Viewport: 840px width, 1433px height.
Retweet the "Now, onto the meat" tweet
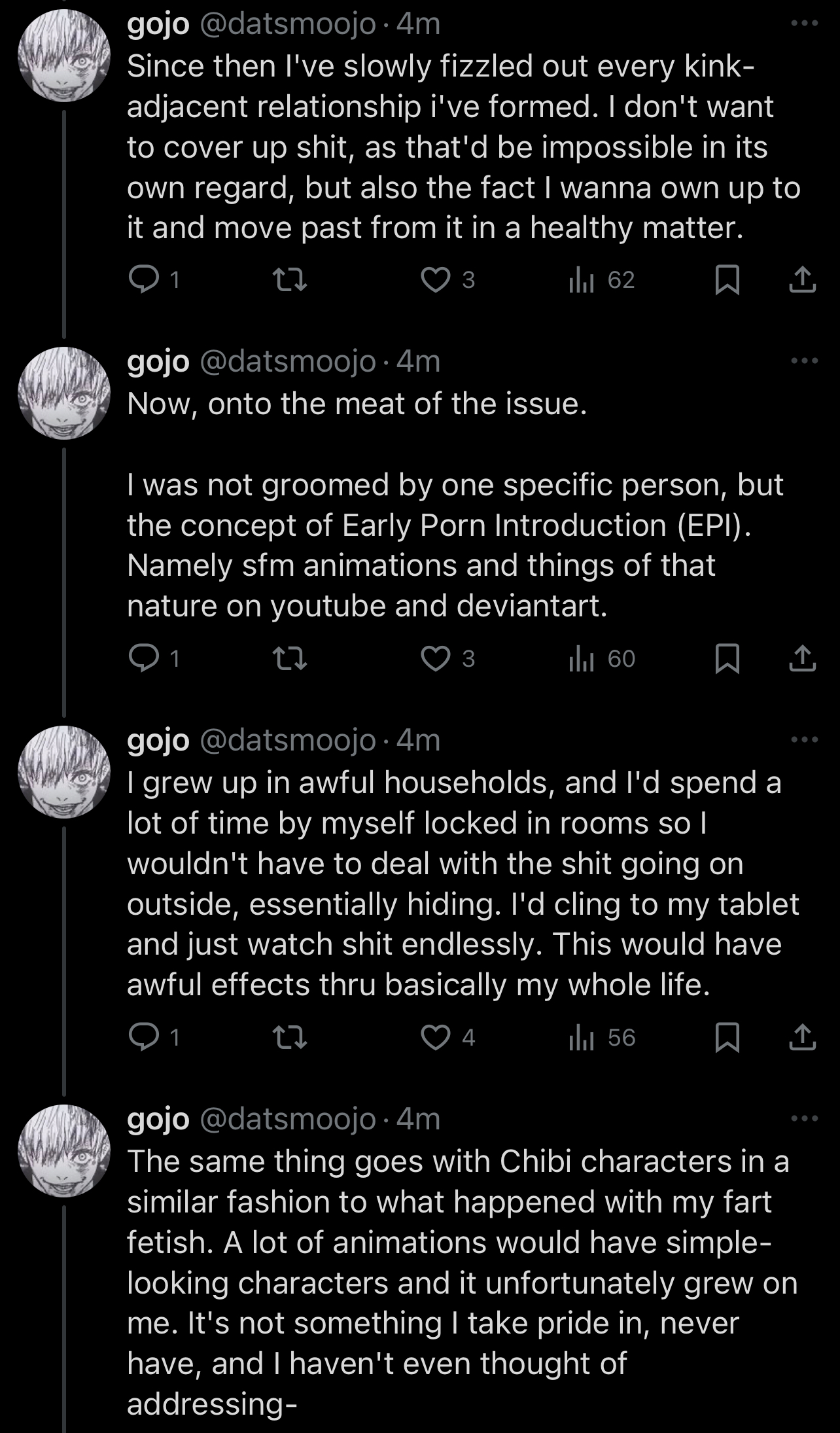[x=289, y=659]
